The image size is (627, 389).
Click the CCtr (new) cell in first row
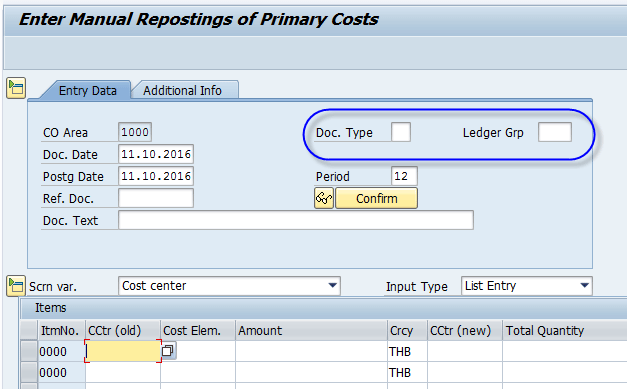click(x=465, y=351)
